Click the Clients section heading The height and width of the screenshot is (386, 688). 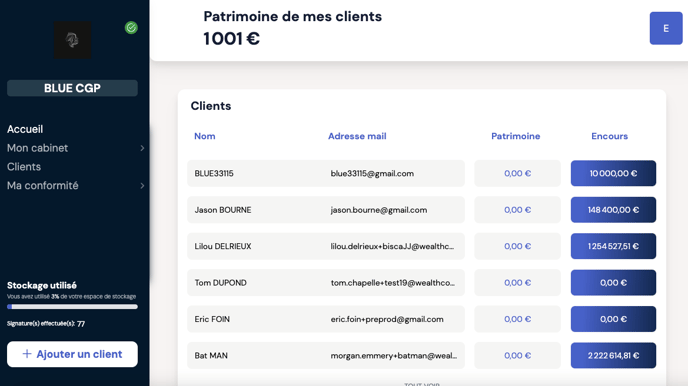coord(211,106)
